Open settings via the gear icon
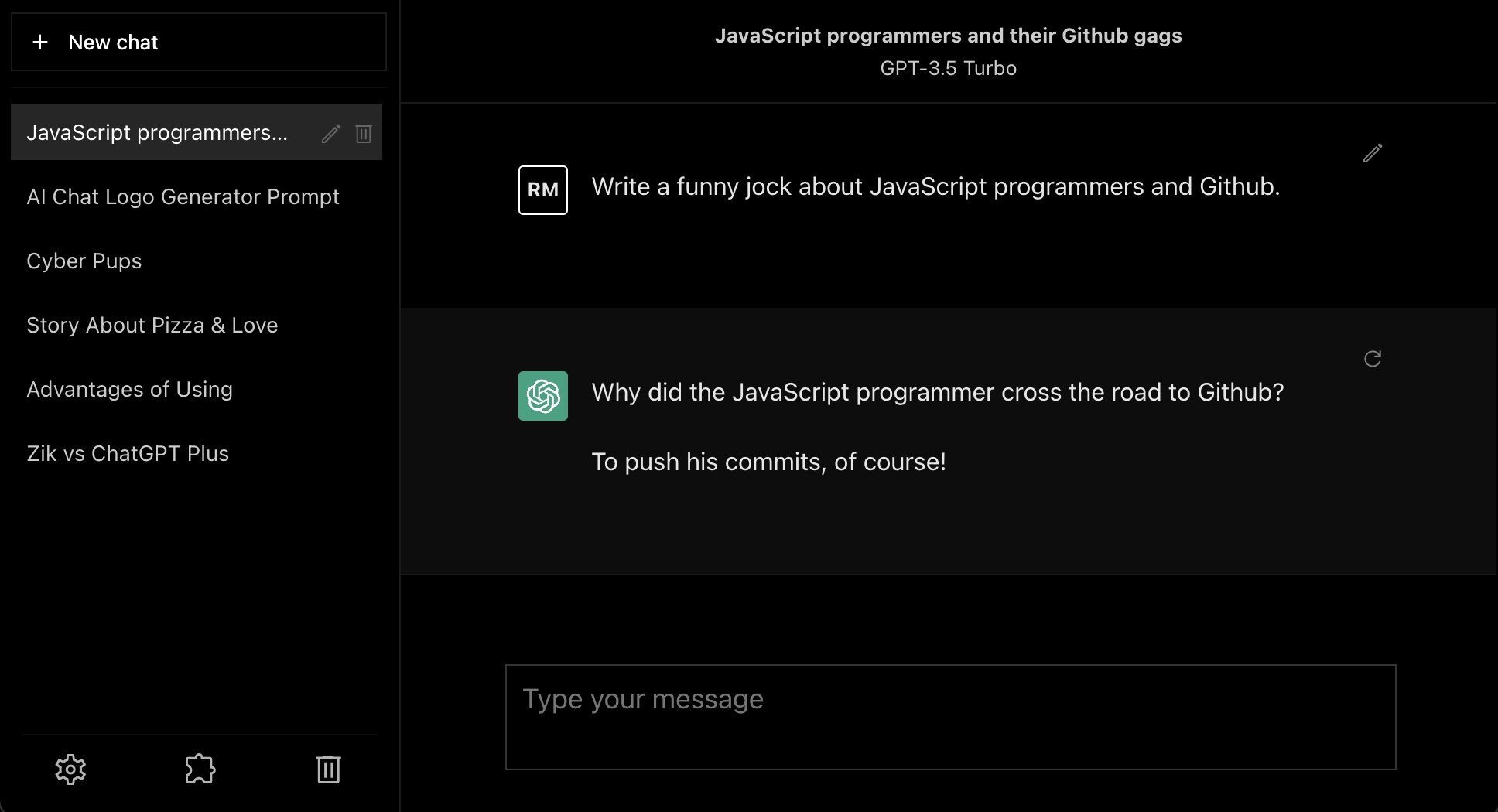Screen dimensions: 1498x812 [x=70, y=769]
